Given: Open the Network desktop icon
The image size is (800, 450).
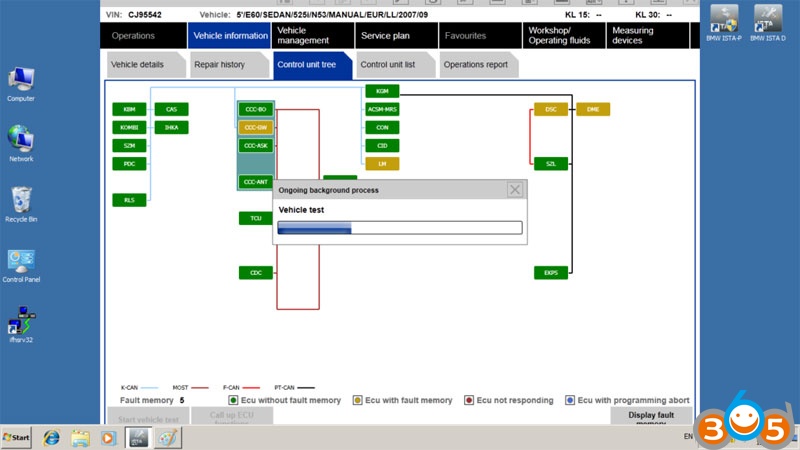Looking at the screenshot, I should click(x=21, y=144).
